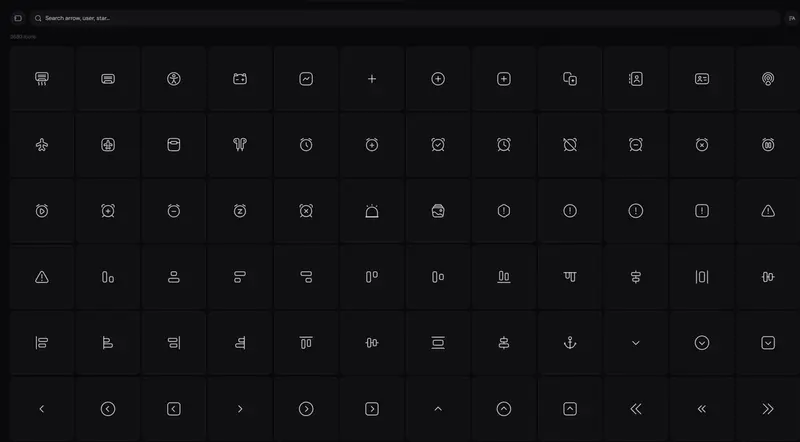Select the alarm clock with checkmark icon
Screen dimensions: 800x442
click(438, 145)
